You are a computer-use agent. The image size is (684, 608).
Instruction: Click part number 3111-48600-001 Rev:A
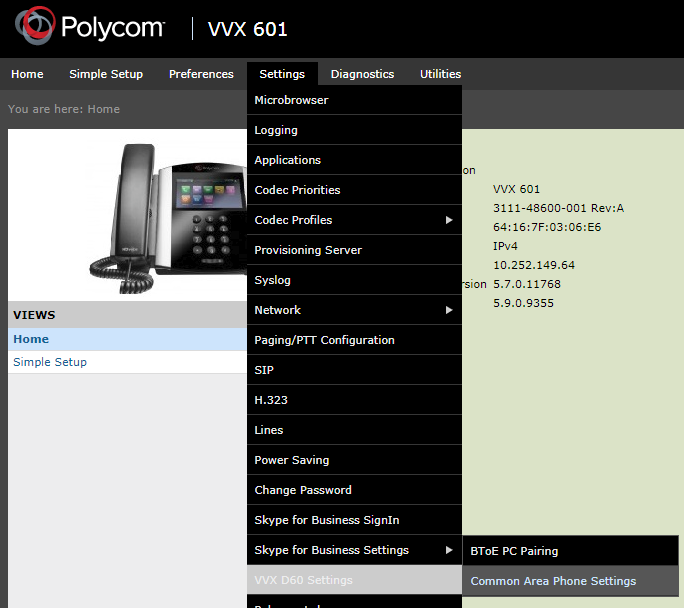click(x=558, y=208)
